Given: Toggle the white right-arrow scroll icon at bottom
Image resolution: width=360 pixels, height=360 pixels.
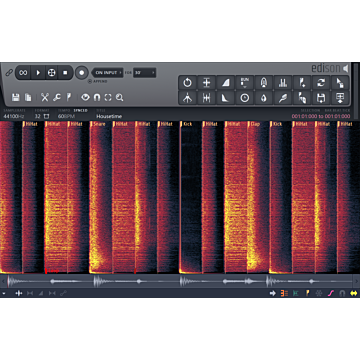Looking at the screenshot, I should tap(273, 293).
